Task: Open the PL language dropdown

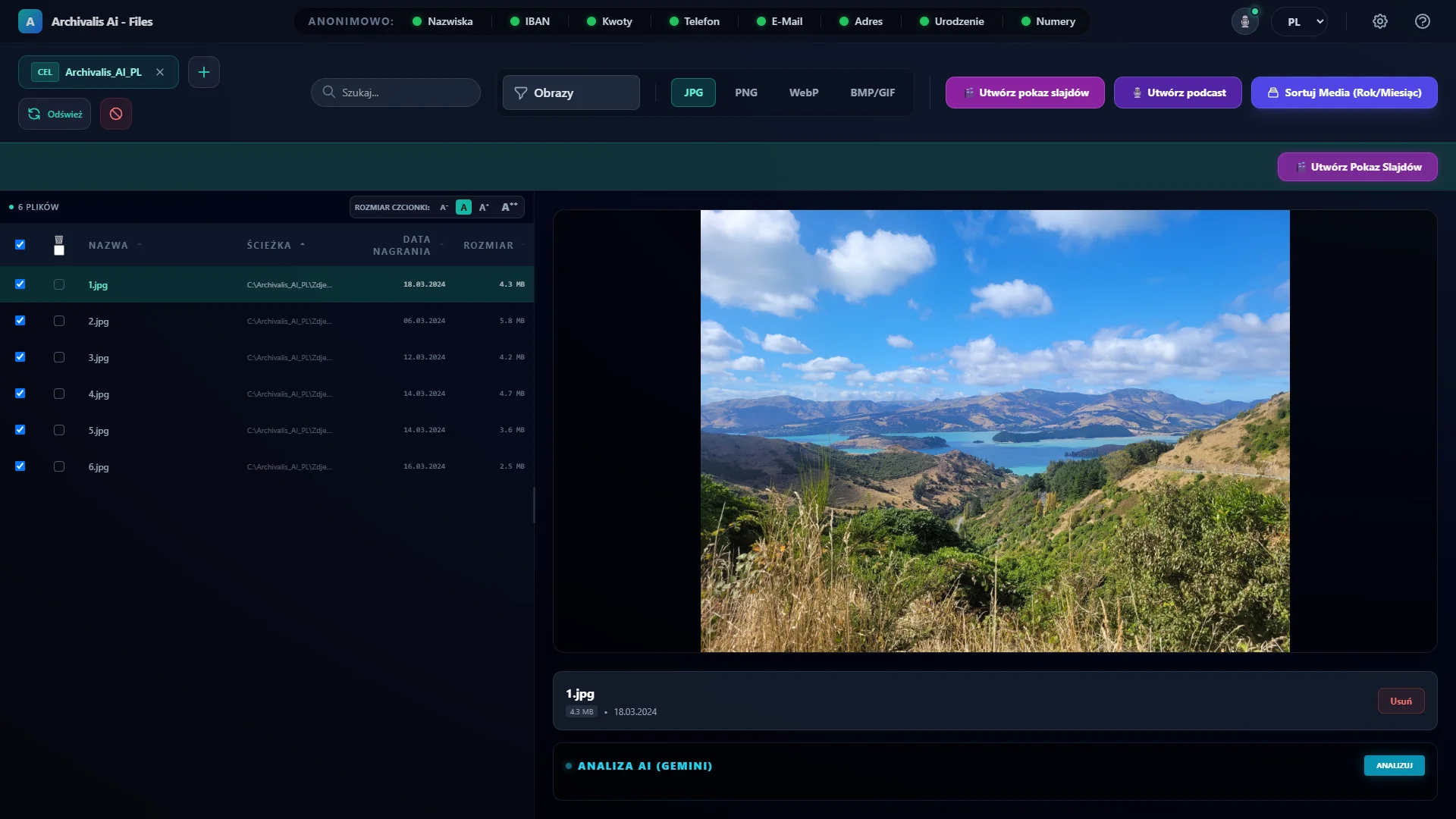Action: pyautogui.click(x=1300, y=21)
